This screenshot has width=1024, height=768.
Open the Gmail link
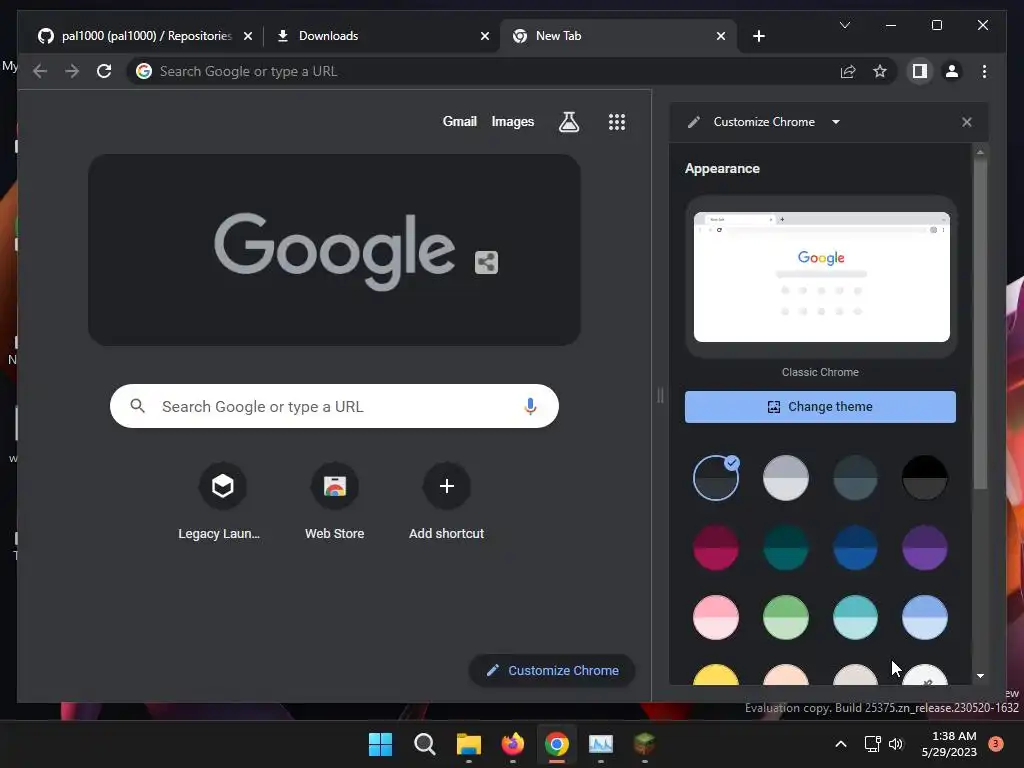point(460,121)
